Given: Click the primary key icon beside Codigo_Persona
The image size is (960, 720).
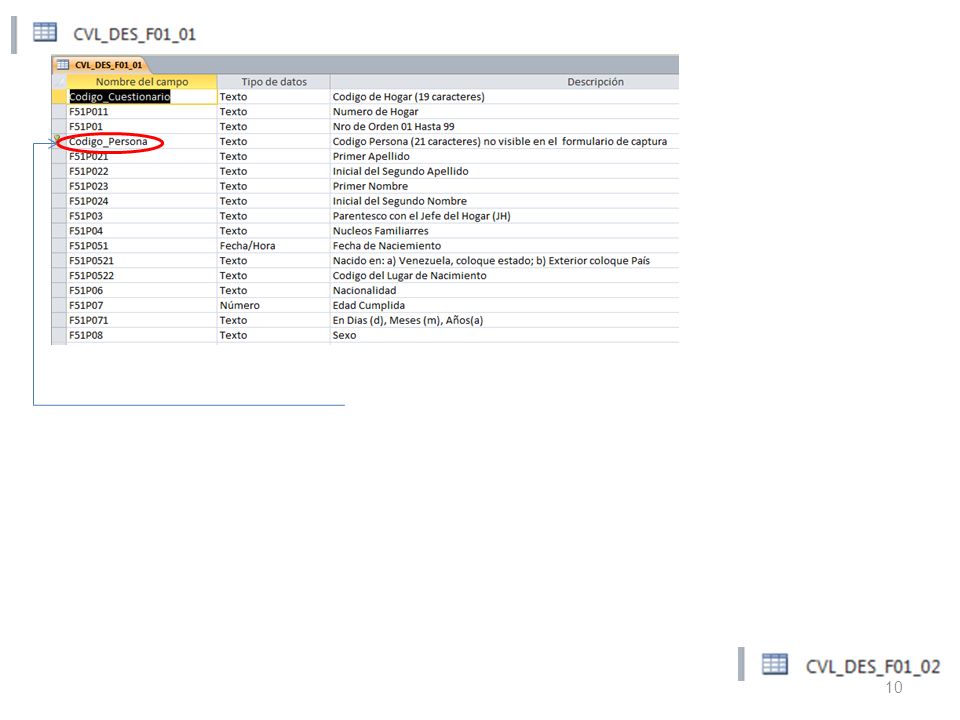Looking at the screenshot, I should click(x=58, y=140).
